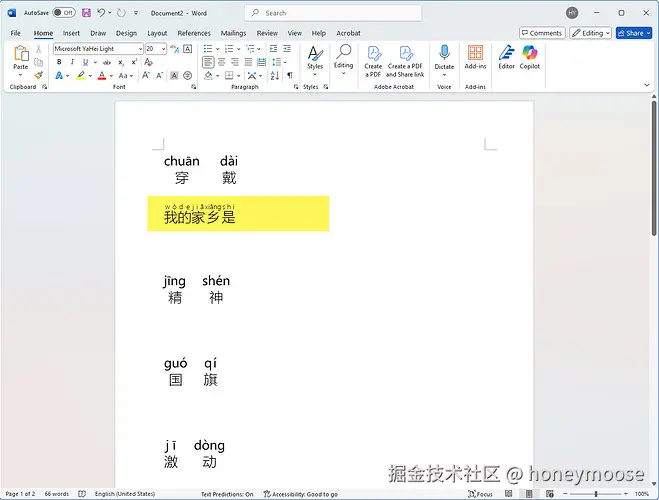Viewport: 659px width, 500px height.
Task: Switch to the References tab
Action: click(194, 33)
